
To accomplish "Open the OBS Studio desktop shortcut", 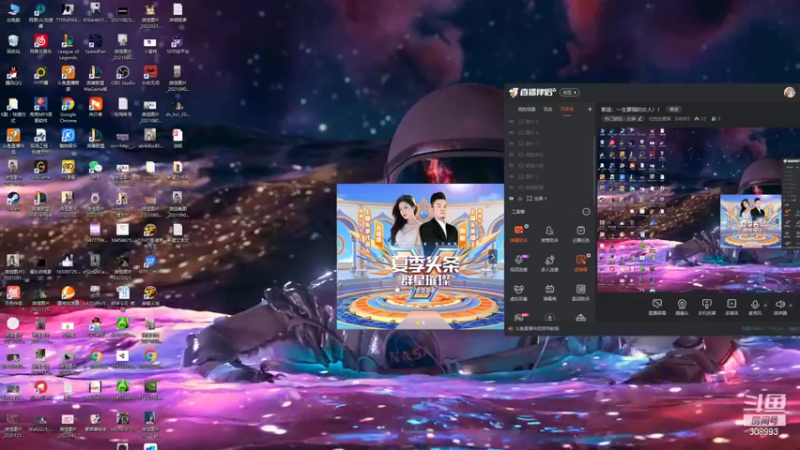I will [x=122, y=76].
